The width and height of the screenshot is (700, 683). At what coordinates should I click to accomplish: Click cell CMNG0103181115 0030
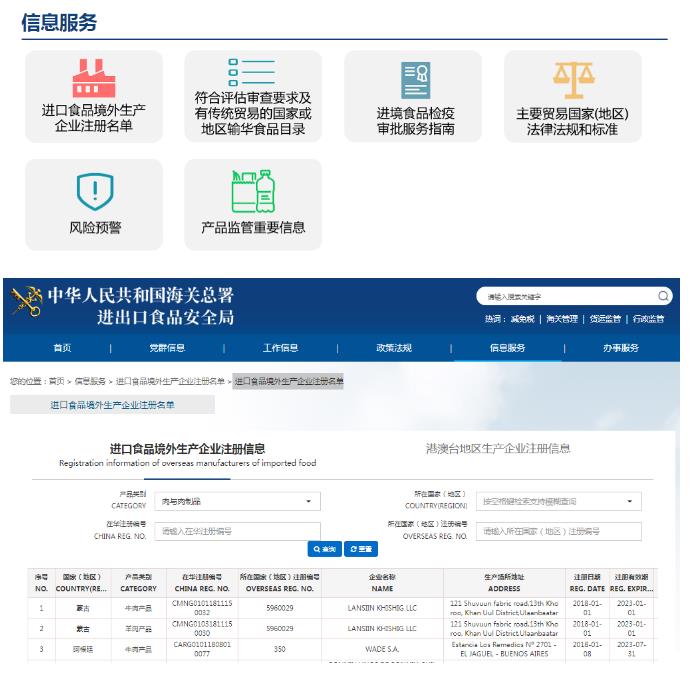click(202, 629)
